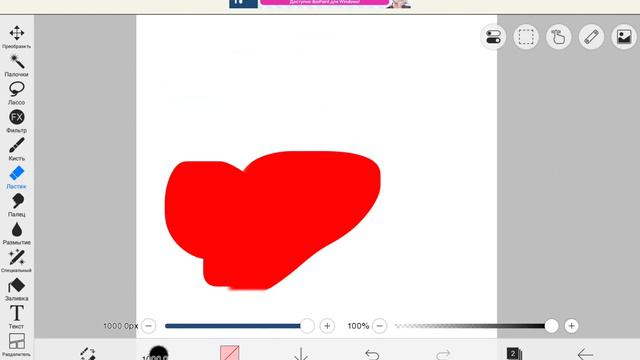Open the ruler tool
Viewport: 640px width, 360px height.
591,37
